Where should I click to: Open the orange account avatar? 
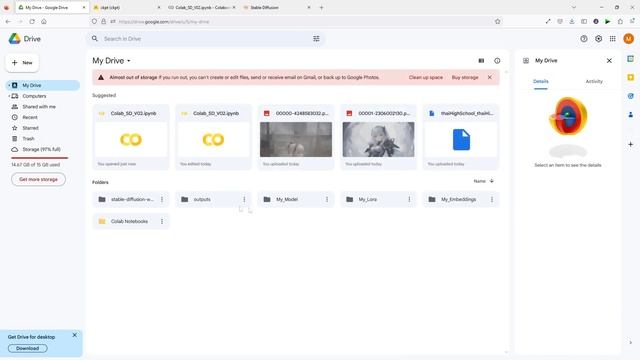[x=629, y=39]
